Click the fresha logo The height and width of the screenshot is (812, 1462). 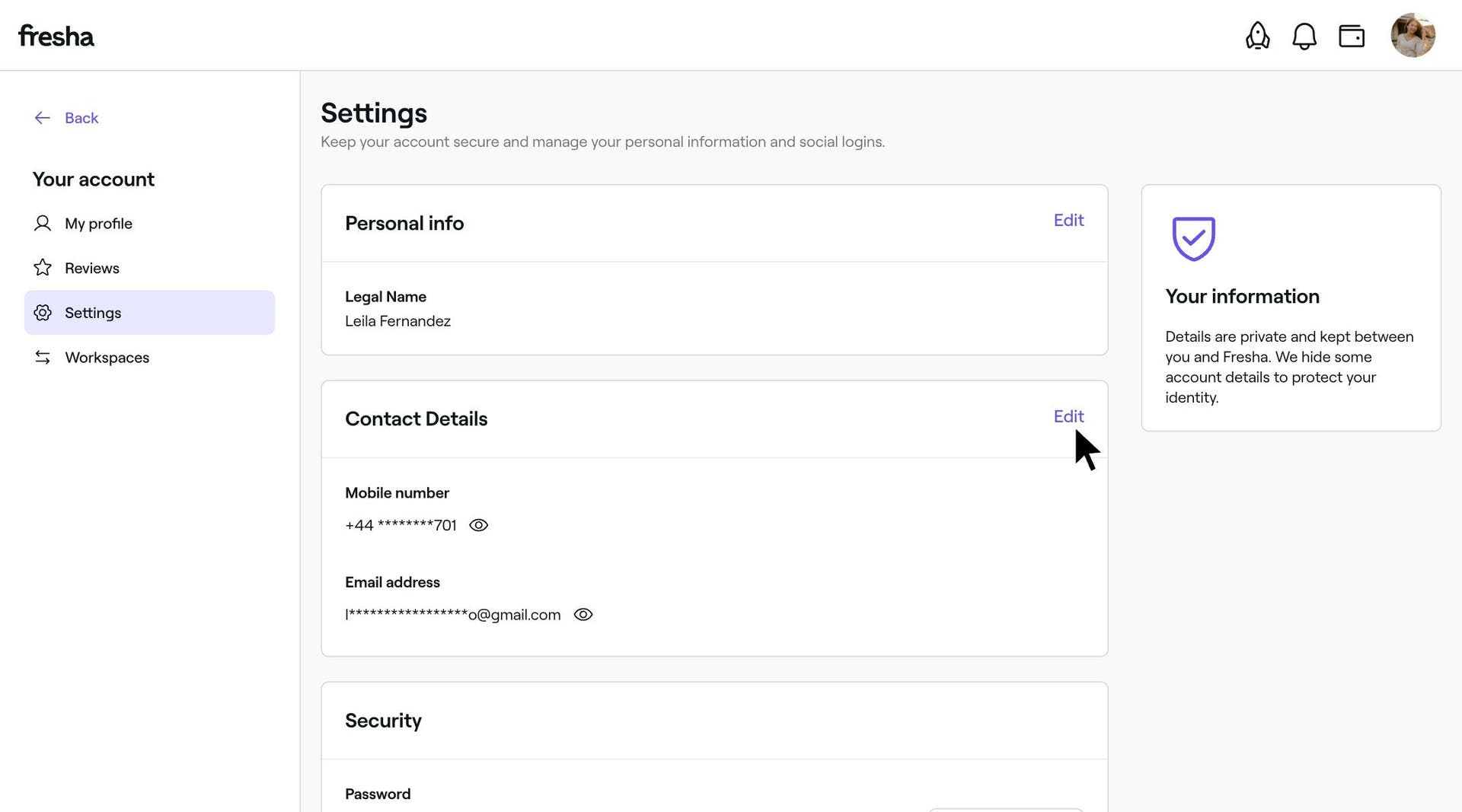click(x=56, y=36)
